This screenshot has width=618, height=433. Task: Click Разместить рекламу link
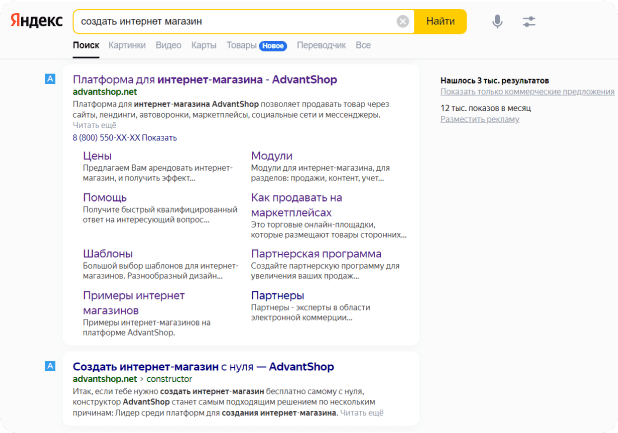point(480,119)
